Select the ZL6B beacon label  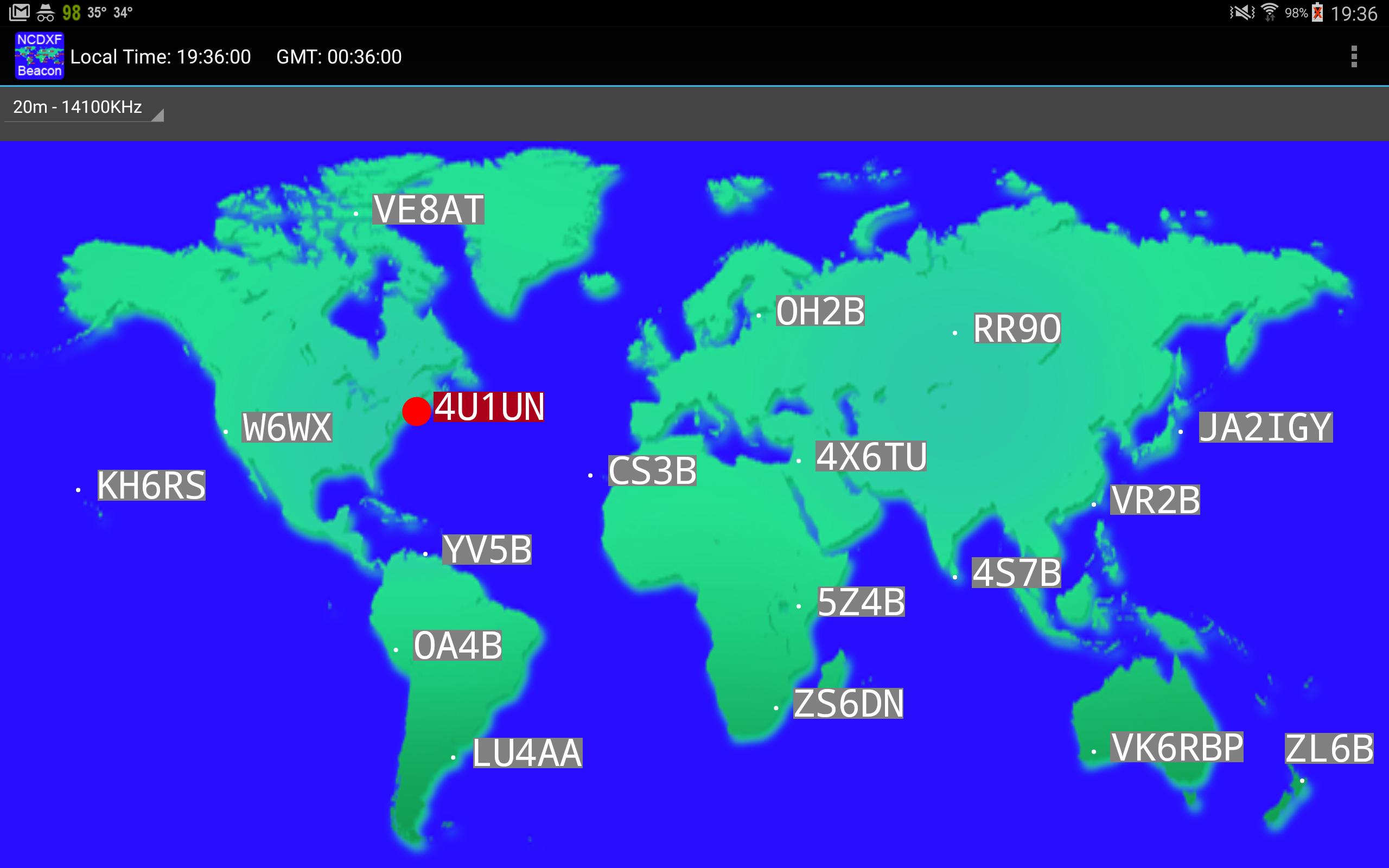[1329, 749]
